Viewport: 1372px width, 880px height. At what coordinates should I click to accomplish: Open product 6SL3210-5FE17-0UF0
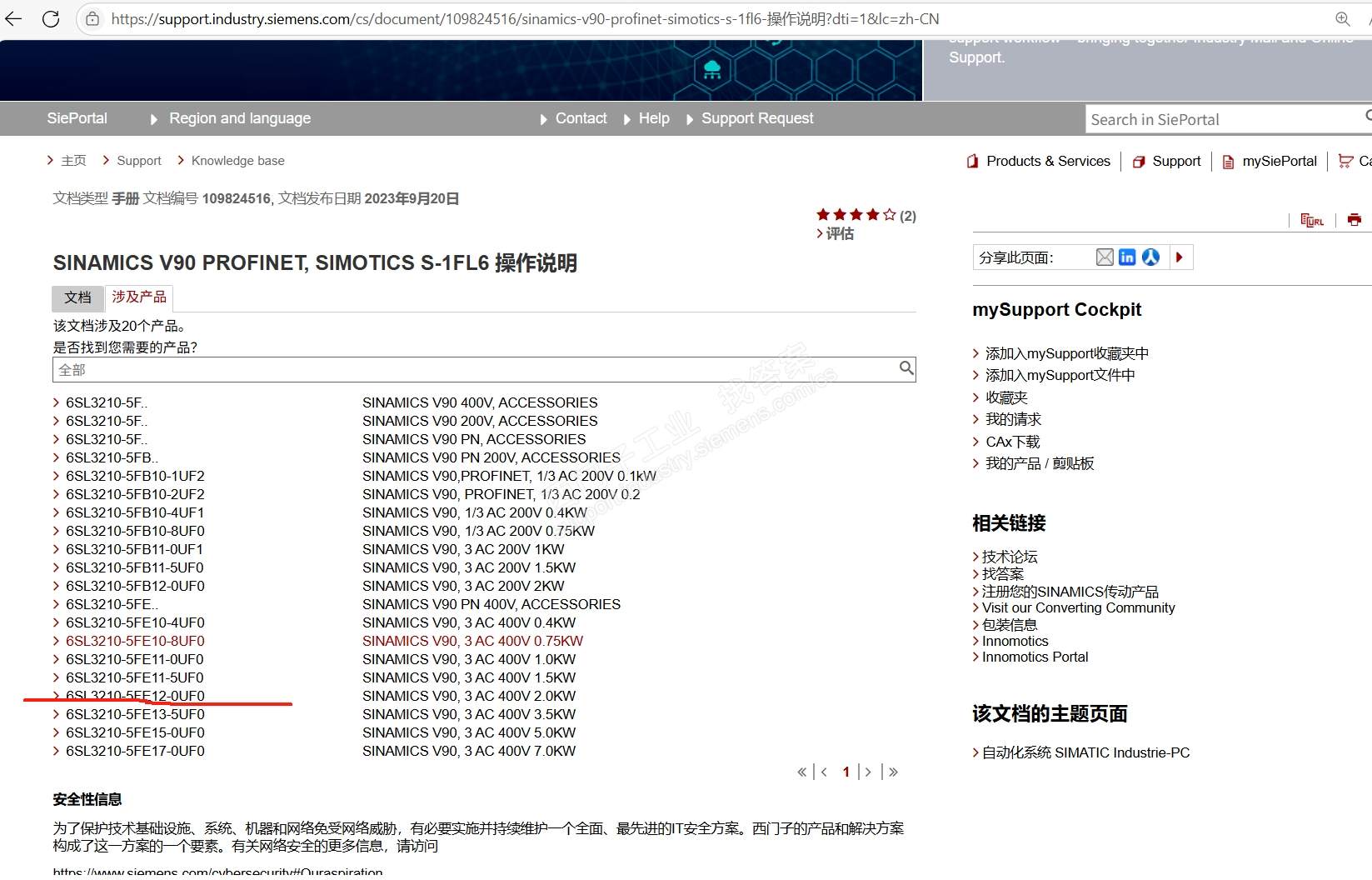tap(135, 752)
